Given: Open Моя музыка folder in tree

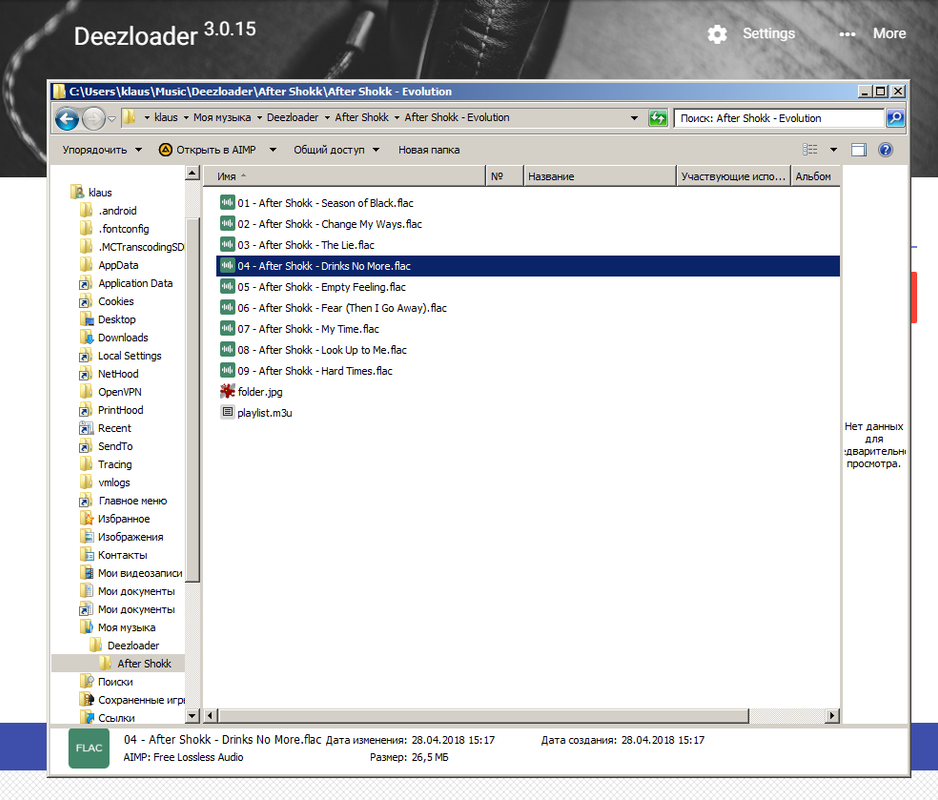Looking at the screenshot, I should tap(117, 627).
